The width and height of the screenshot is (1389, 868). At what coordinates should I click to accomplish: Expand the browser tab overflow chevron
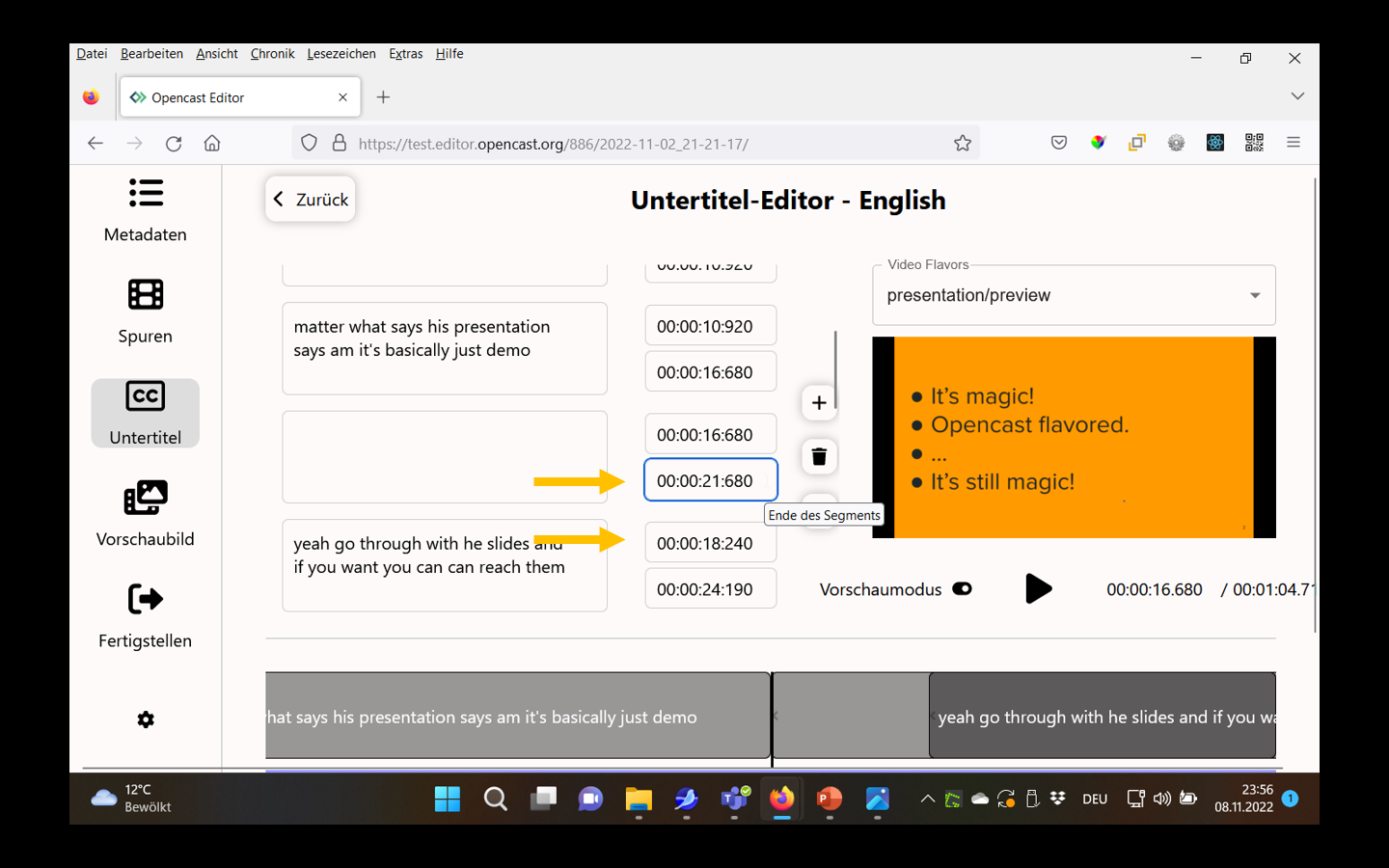1297,96
